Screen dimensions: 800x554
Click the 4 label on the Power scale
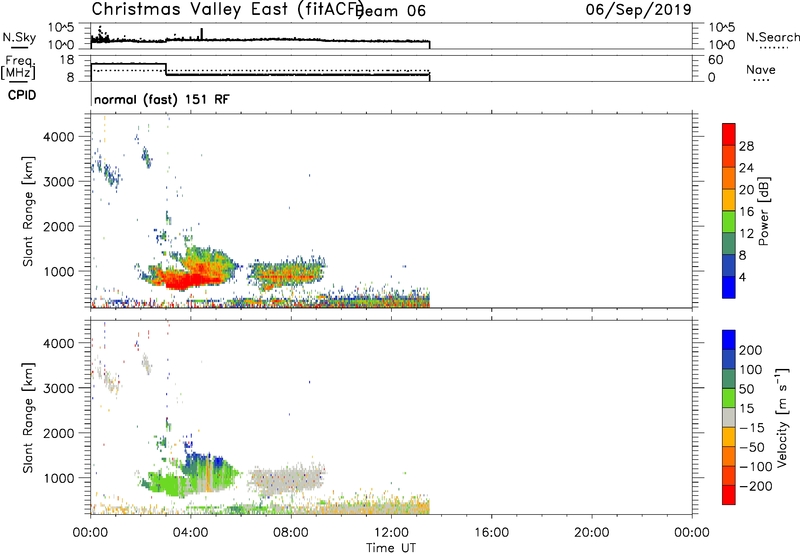(742, 277)
